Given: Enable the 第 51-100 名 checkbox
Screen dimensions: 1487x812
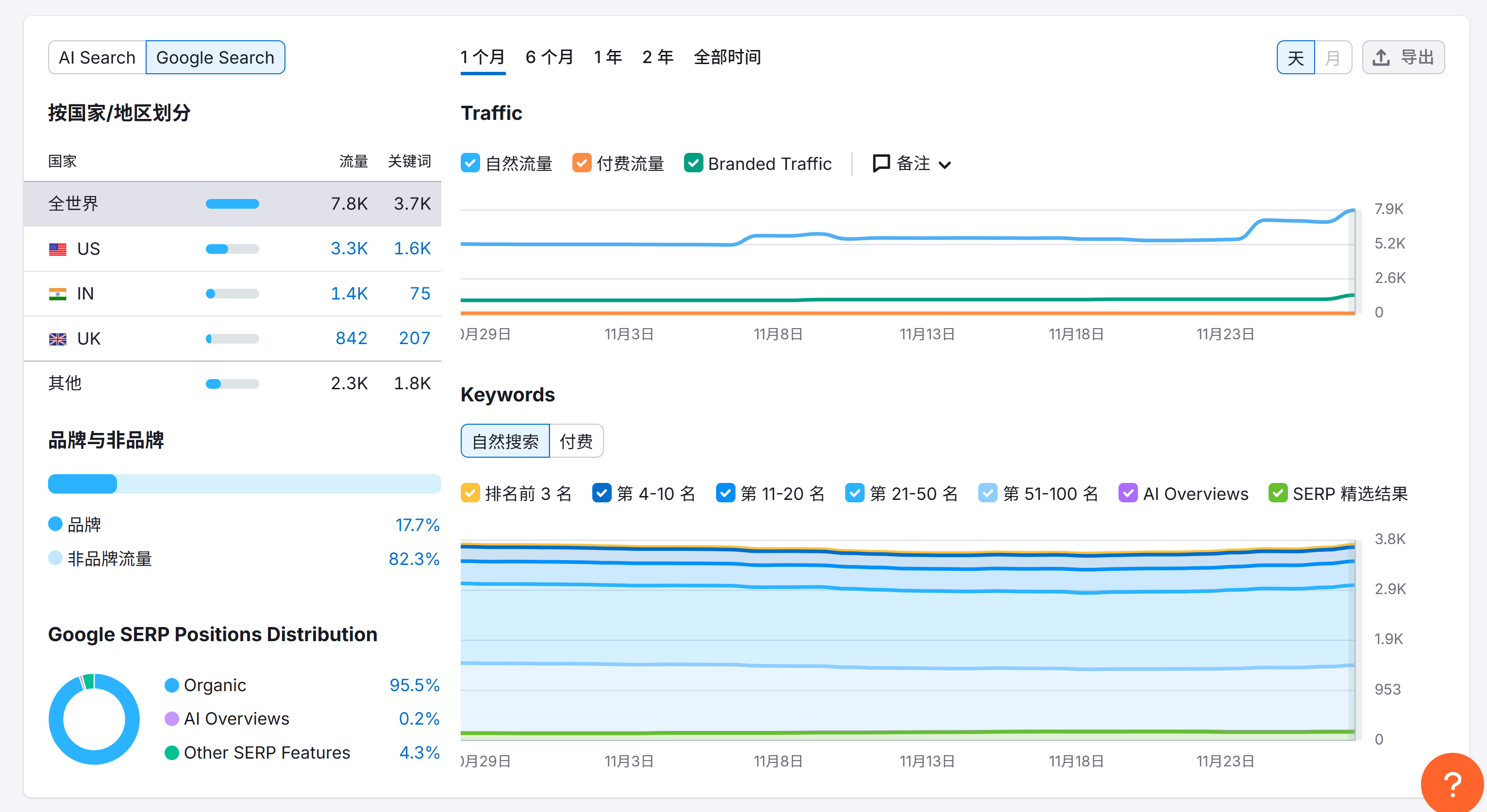Looking at the screenshot, I should coord(988,493).
